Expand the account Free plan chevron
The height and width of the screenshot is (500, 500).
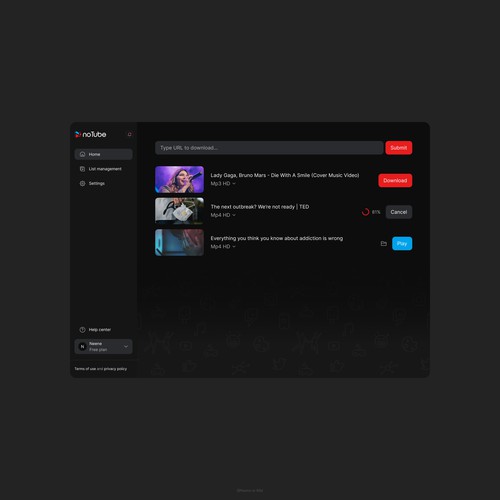click(126, 347)
